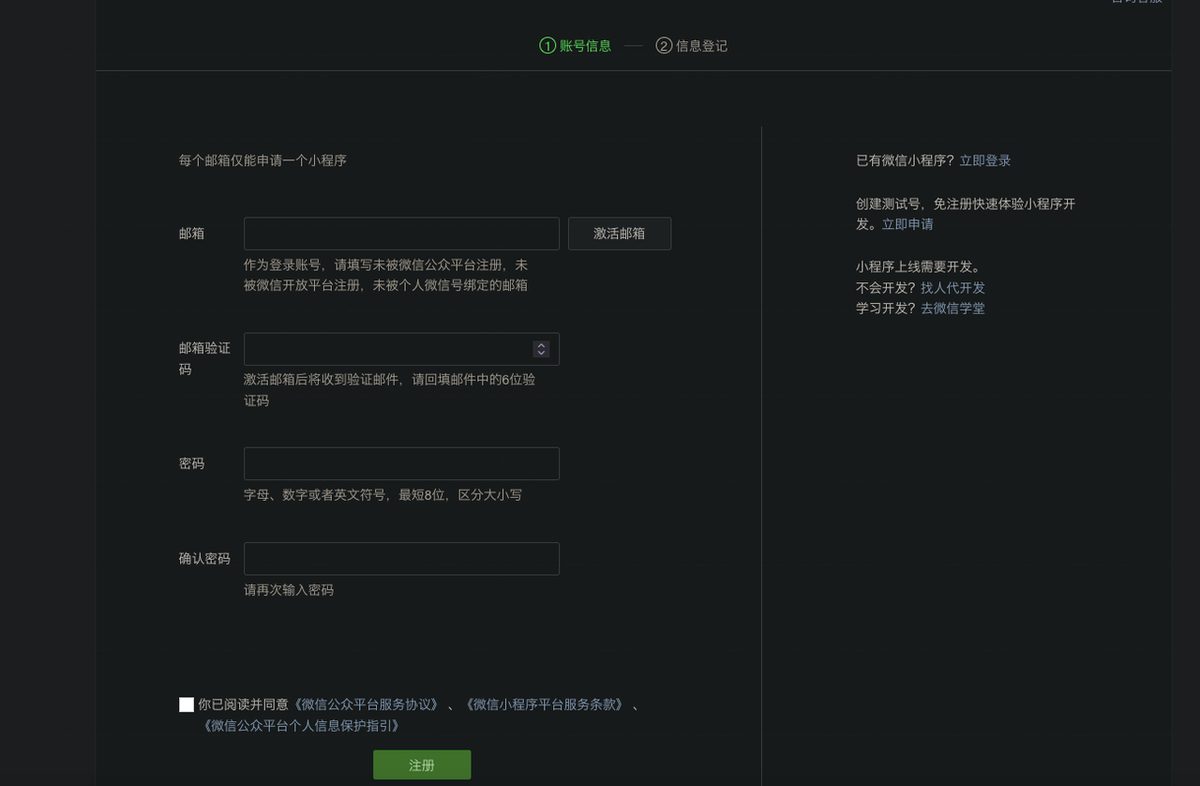1200x786 pixels.
Task: Click the verification code field stepper arrows
Action: (x=541, y=349)
